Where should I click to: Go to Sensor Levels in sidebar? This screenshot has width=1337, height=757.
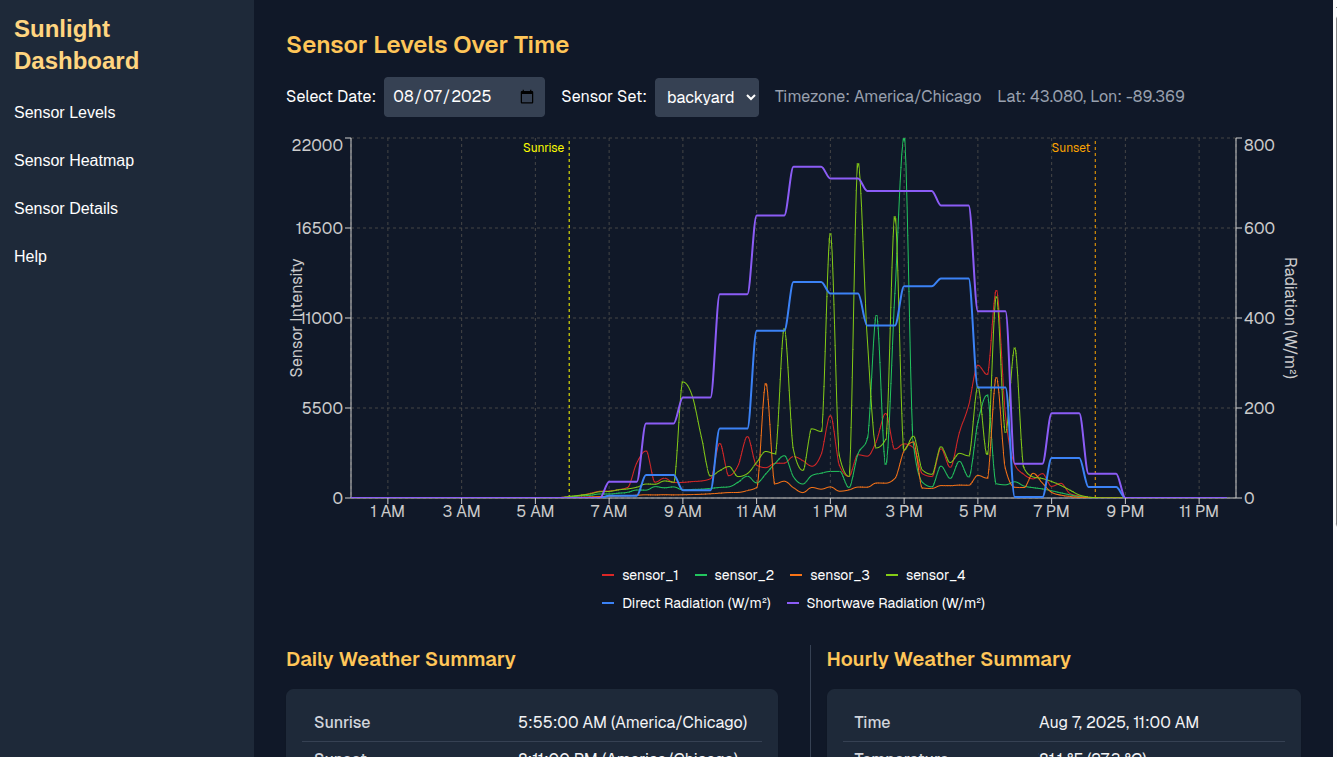65,113
